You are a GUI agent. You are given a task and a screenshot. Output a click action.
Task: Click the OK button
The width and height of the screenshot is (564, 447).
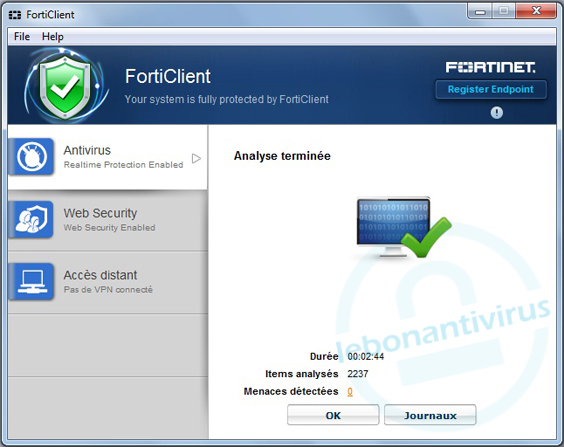point(333,415)
